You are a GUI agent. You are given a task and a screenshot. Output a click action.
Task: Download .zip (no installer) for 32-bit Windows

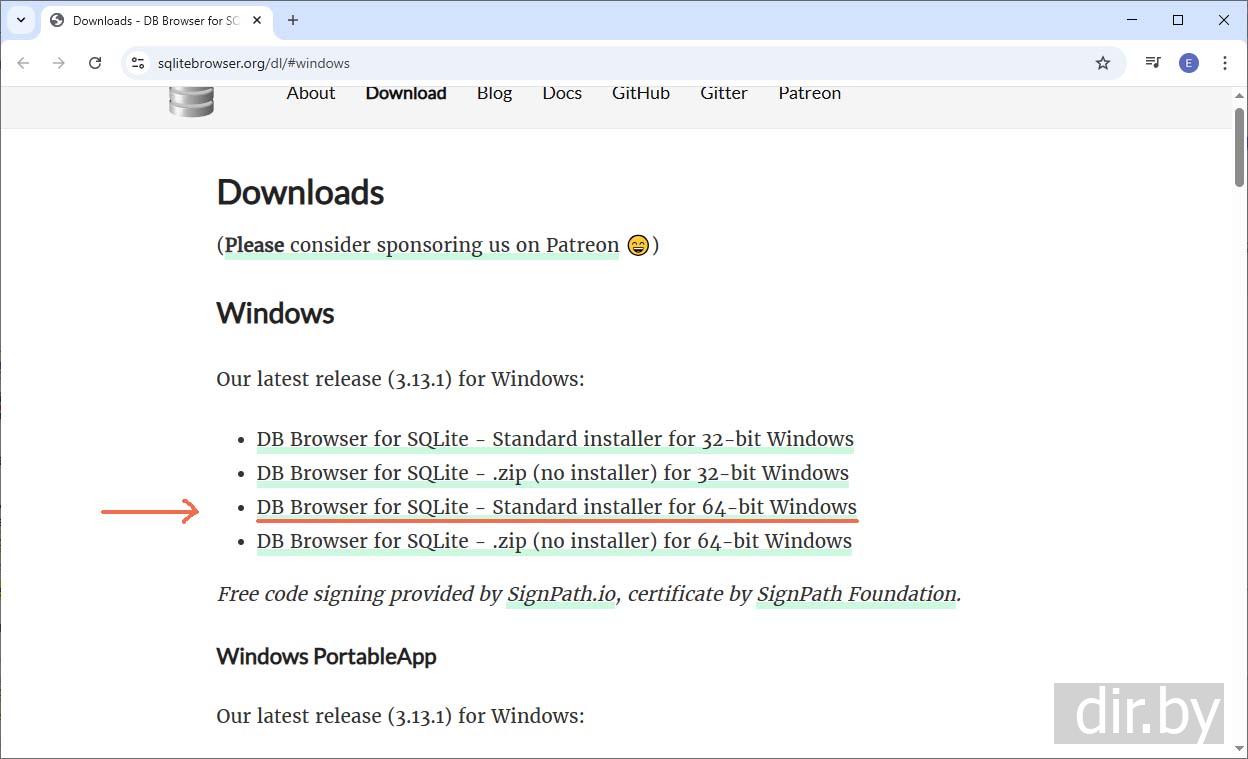click(x=553, y=473)
